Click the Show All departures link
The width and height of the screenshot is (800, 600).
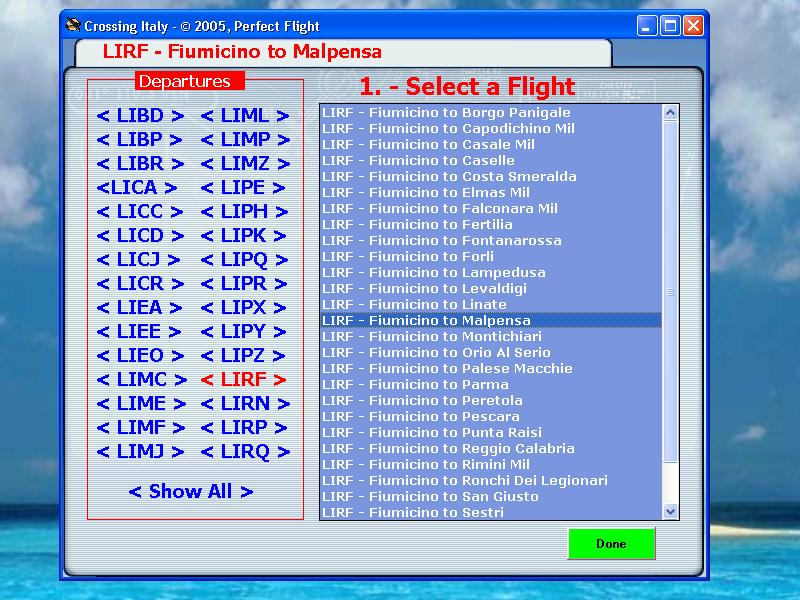[x=191, y=491]
